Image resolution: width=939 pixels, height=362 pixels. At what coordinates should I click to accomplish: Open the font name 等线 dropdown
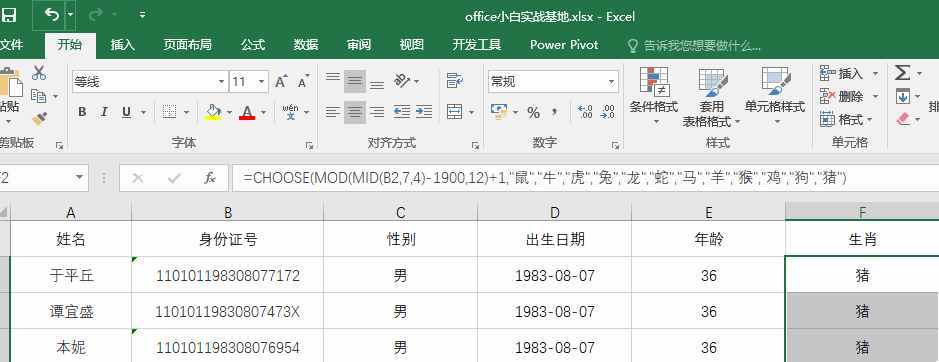222,82
